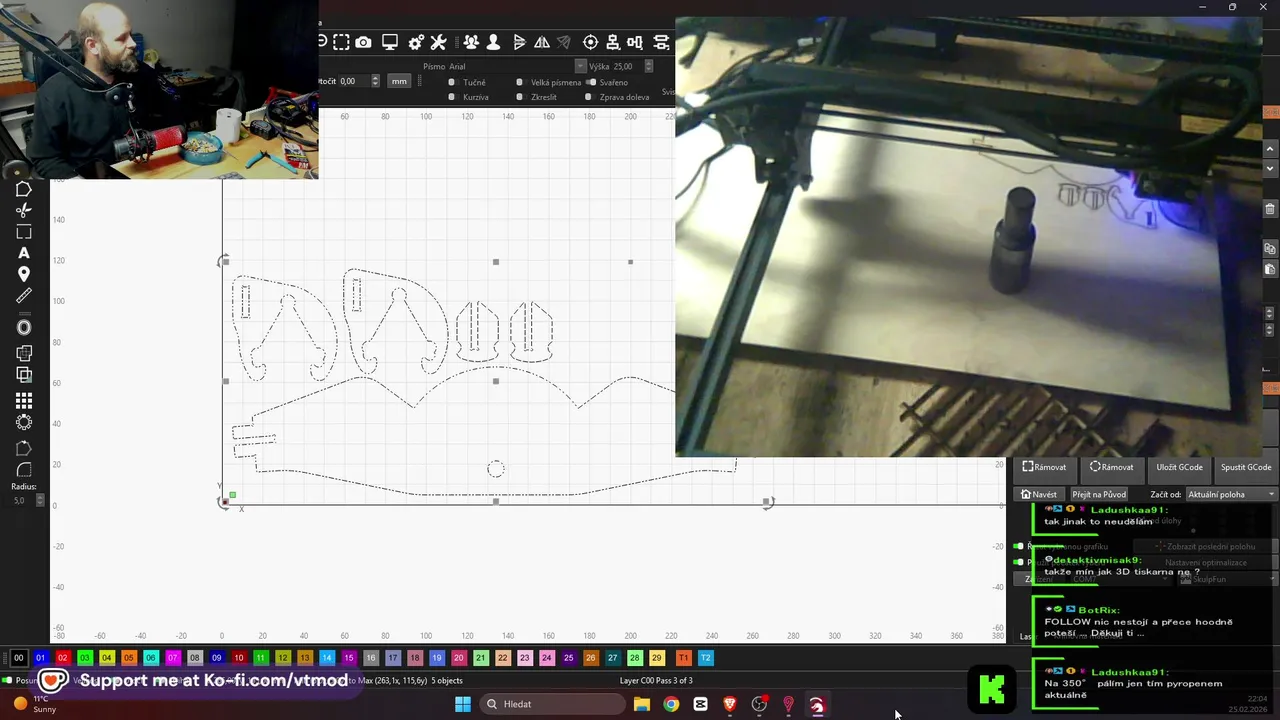This screenshot has width=1280, height=720.
Task: Open Brave browser from the taskbar
Action: [730, 704]
